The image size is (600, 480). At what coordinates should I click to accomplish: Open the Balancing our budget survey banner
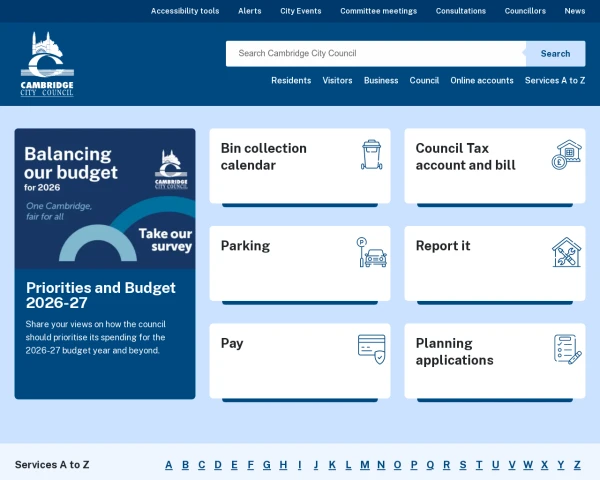(105, 198)
